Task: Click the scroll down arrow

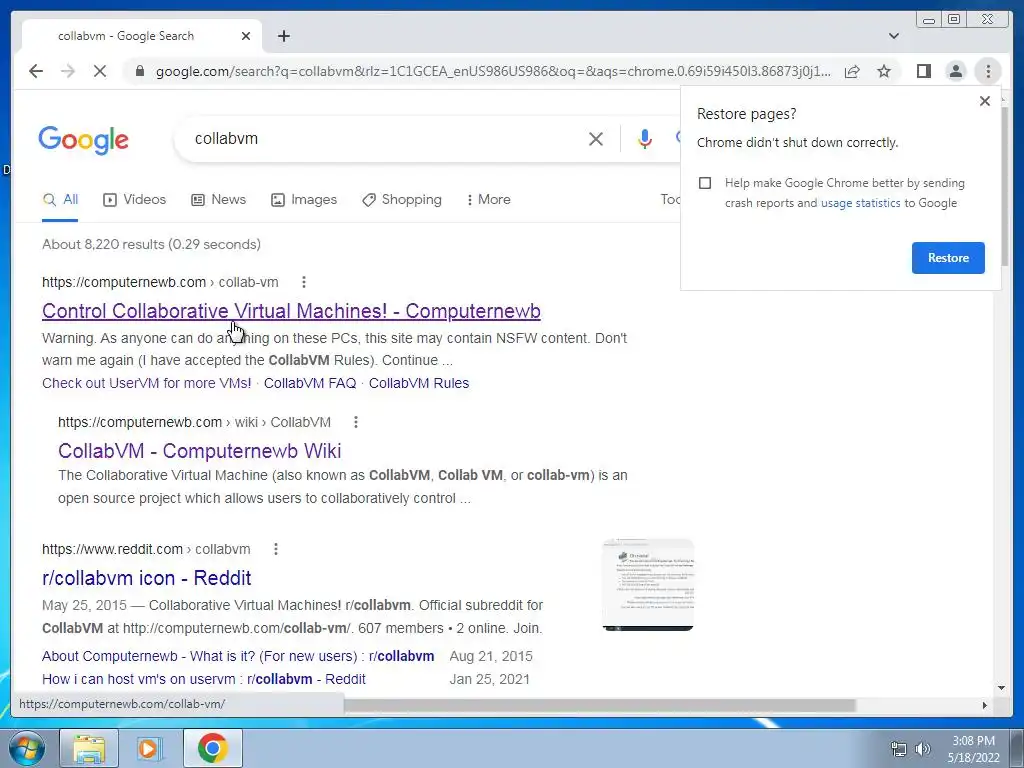Action: tap(1002, 688)
